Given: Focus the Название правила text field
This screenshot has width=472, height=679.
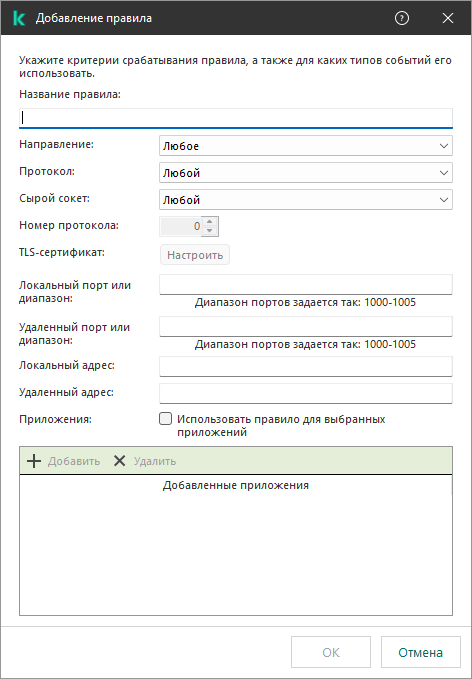Looking at the screenshot, I should point(236,118).
